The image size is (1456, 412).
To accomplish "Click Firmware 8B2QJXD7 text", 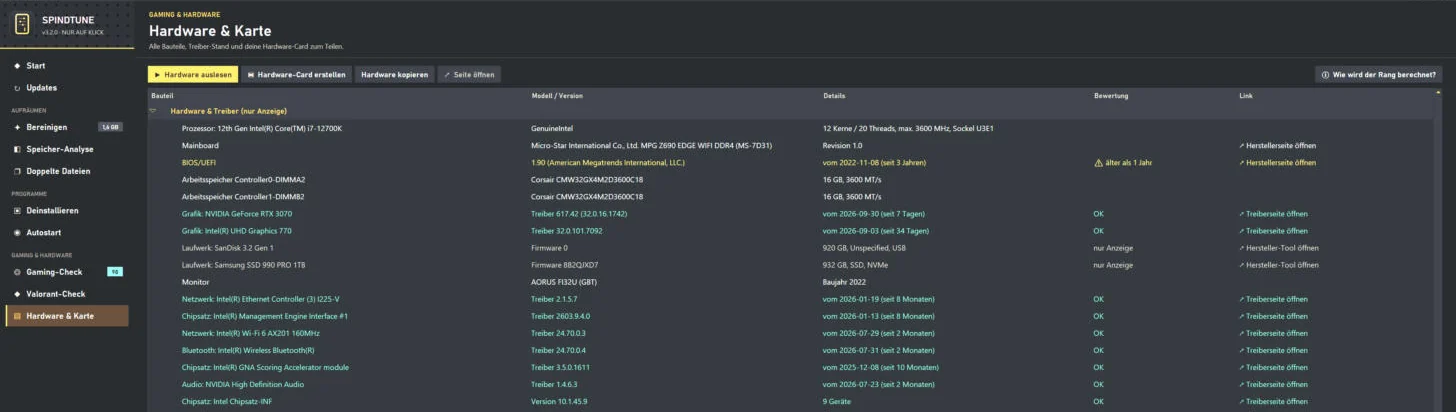I will 565,265.
